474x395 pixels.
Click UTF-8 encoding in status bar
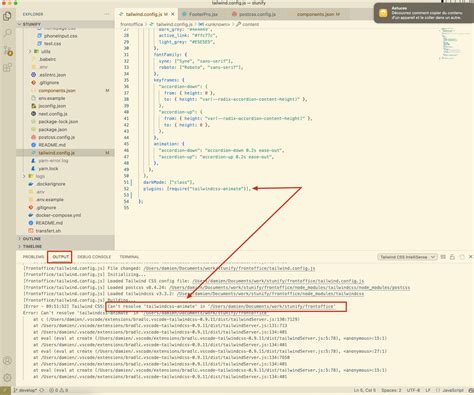(413, 390)
